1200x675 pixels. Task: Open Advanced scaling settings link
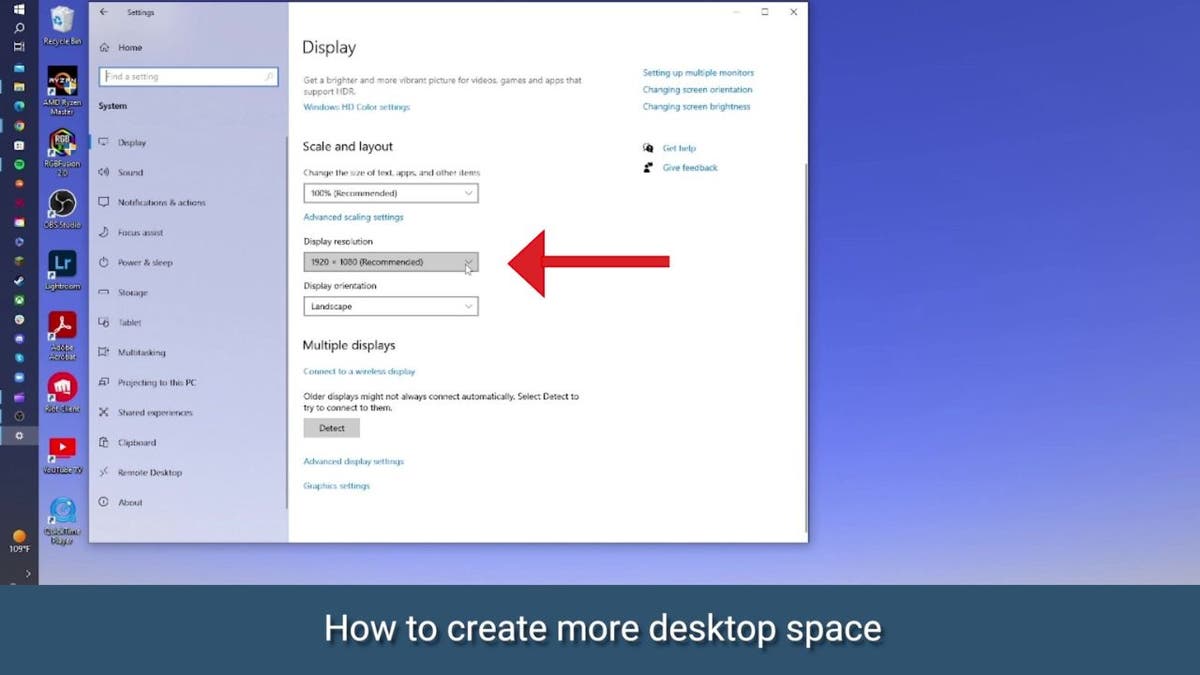[353, 217]
